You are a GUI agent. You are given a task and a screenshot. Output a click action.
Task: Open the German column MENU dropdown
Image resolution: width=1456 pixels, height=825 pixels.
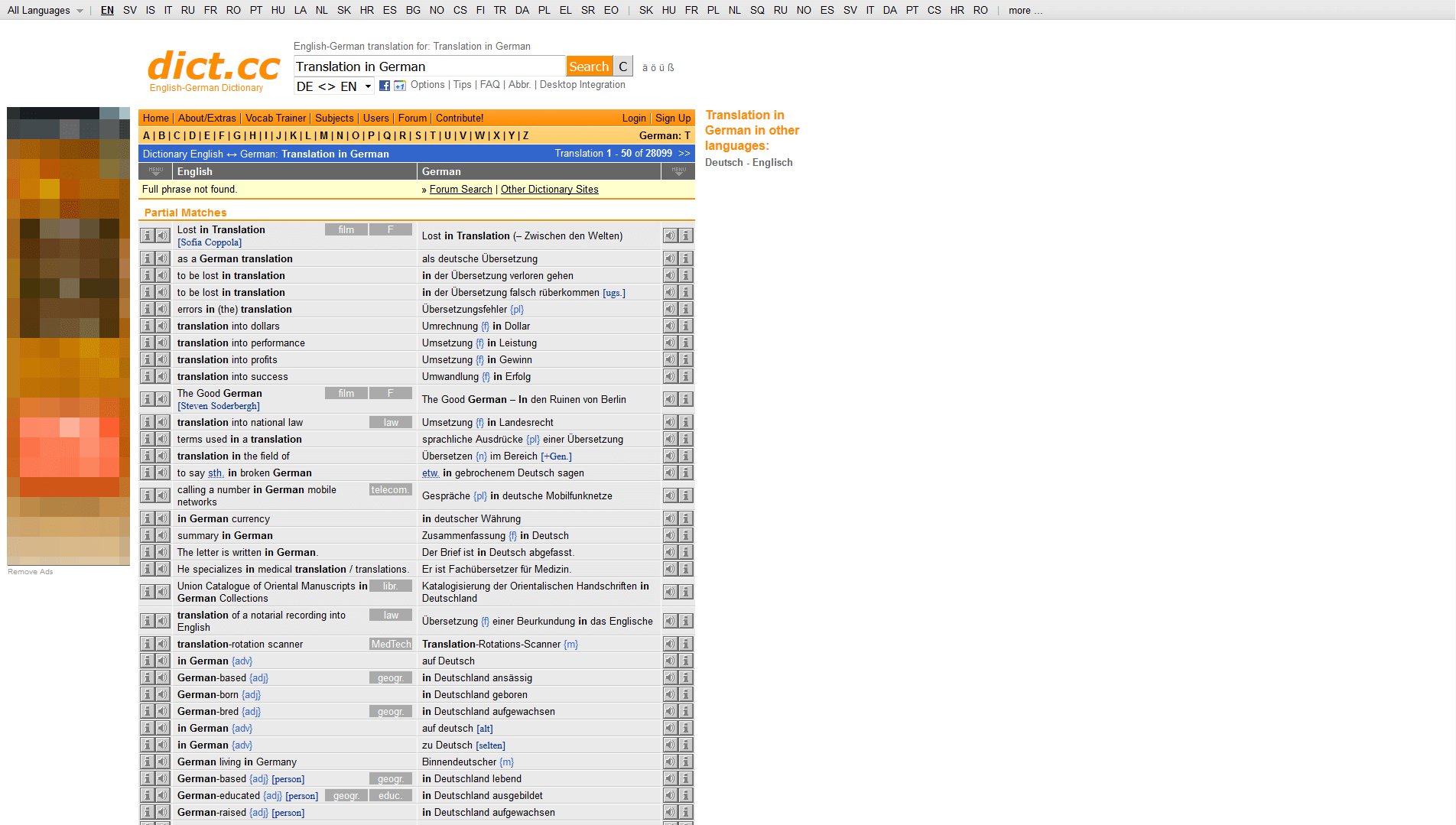point(678,171)
